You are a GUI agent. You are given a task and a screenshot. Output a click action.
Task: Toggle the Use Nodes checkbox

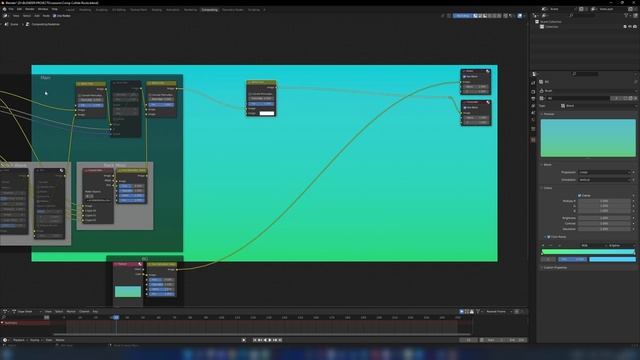tap(54, 16)
